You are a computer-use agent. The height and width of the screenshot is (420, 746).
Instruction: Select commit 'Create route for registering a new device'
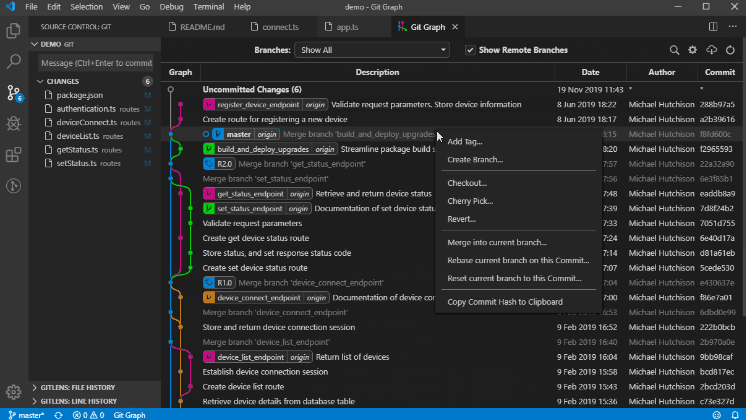click(x=453, y=119)
